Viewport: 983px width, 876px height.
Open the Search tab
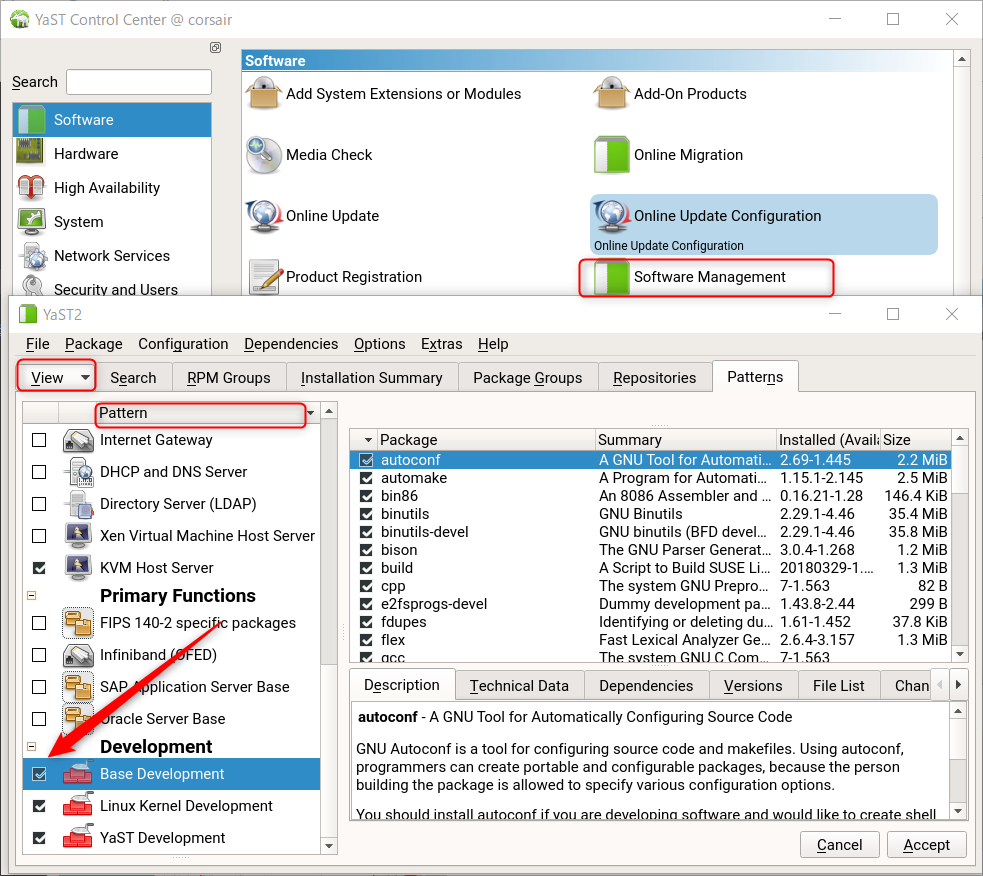pos(133,377)
